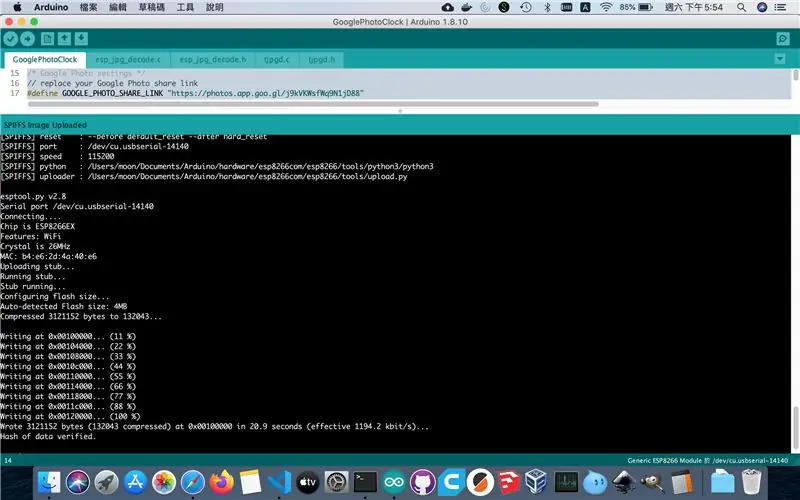
Task: Switch to the GooglePhotoClock tab
Action: click(45, 60)
